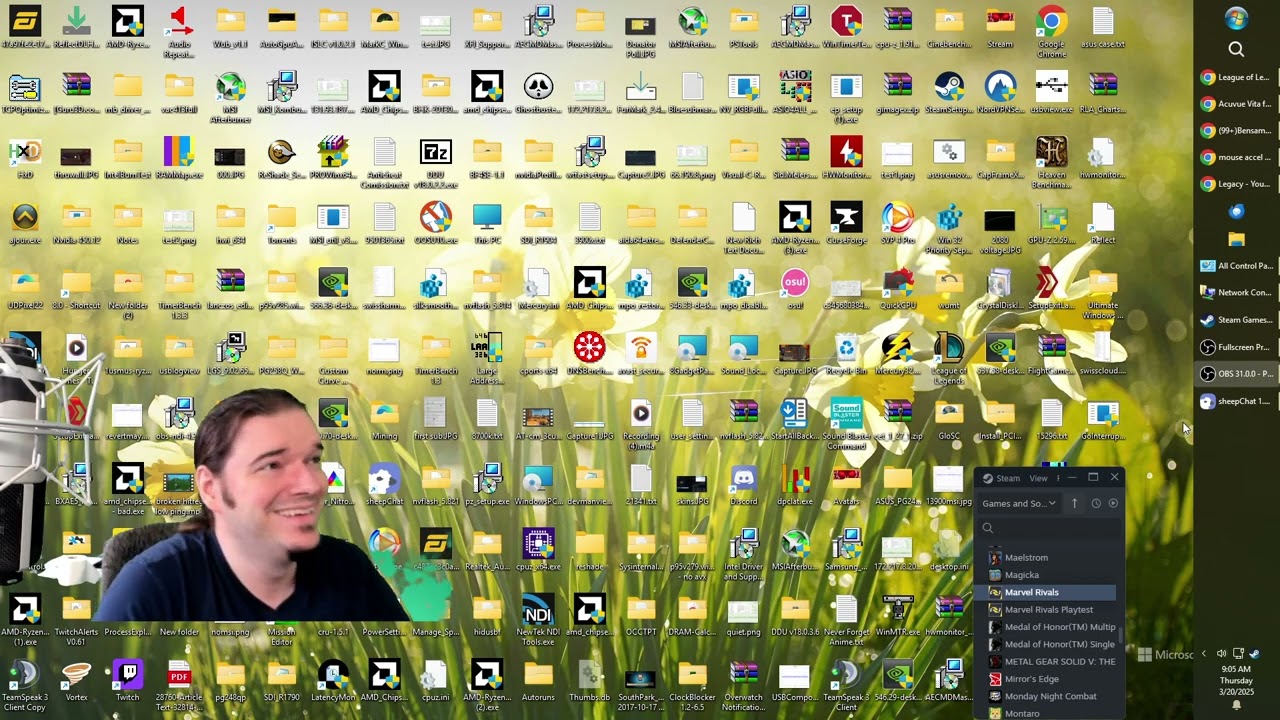Open the Steam menu in Steam window
Screen dimensions: 1280x720
1002,478
